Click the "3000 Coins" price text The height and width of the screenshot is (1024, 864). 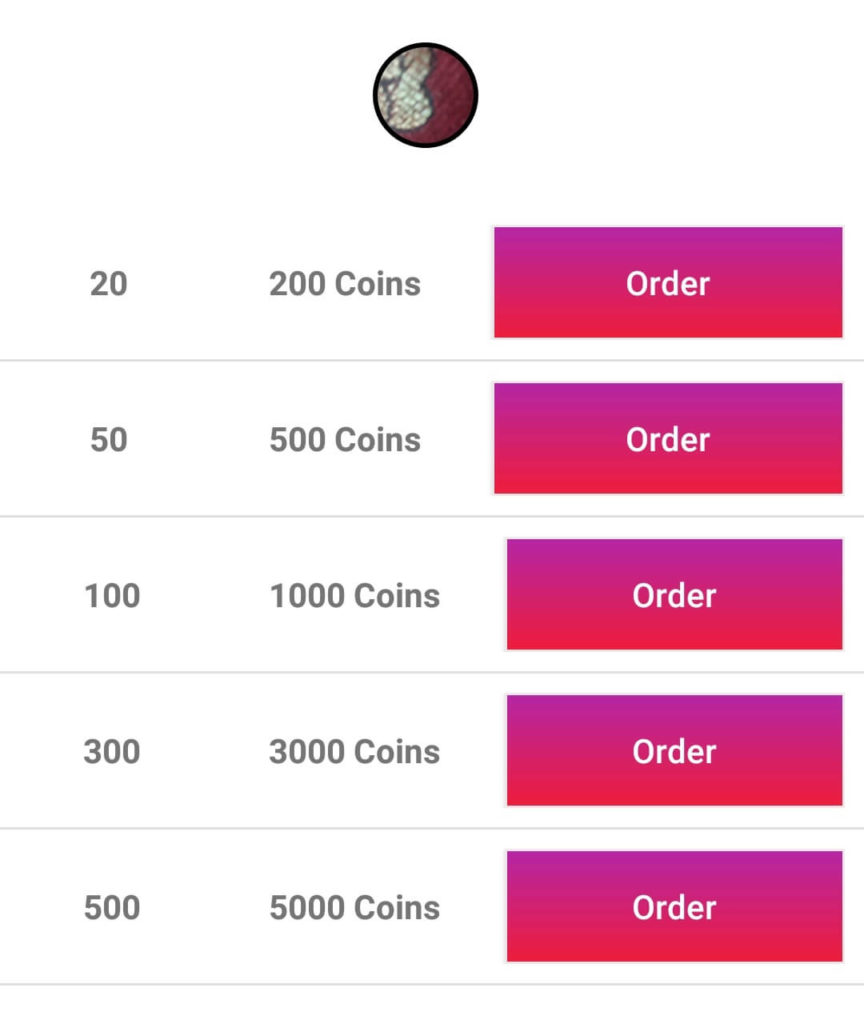tap(355, 752)
